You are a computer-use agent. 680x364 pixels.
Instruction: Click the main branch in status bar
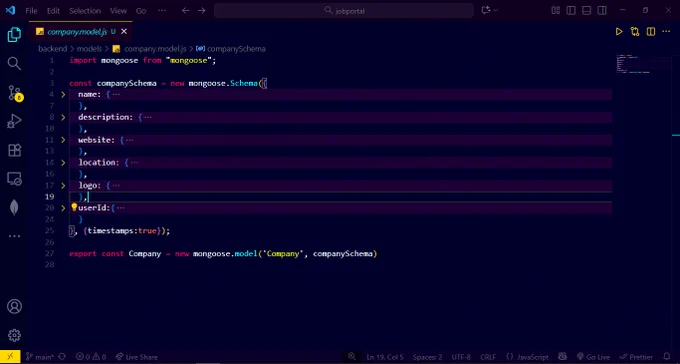[x=40, y=357]
